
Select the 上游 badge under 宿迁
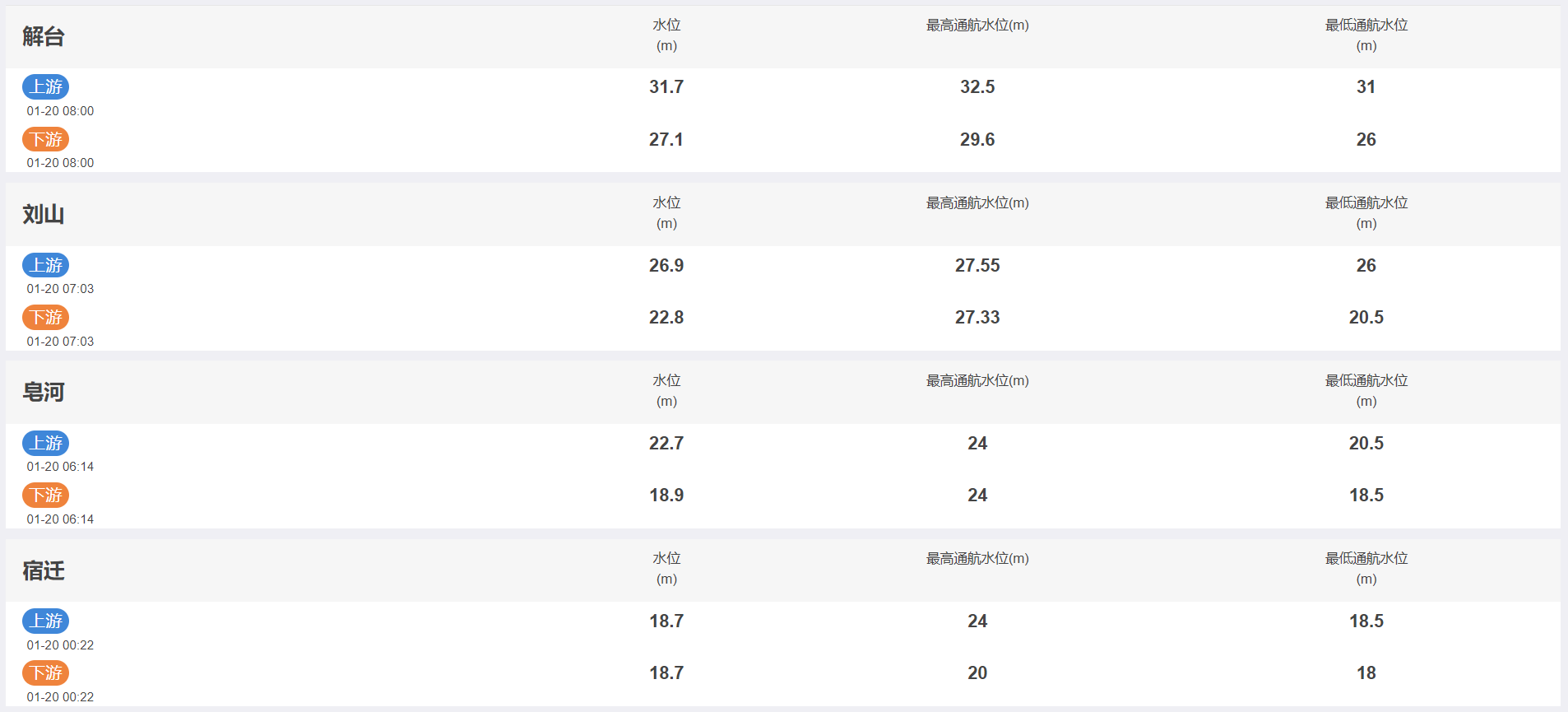[x=45, y=621]
